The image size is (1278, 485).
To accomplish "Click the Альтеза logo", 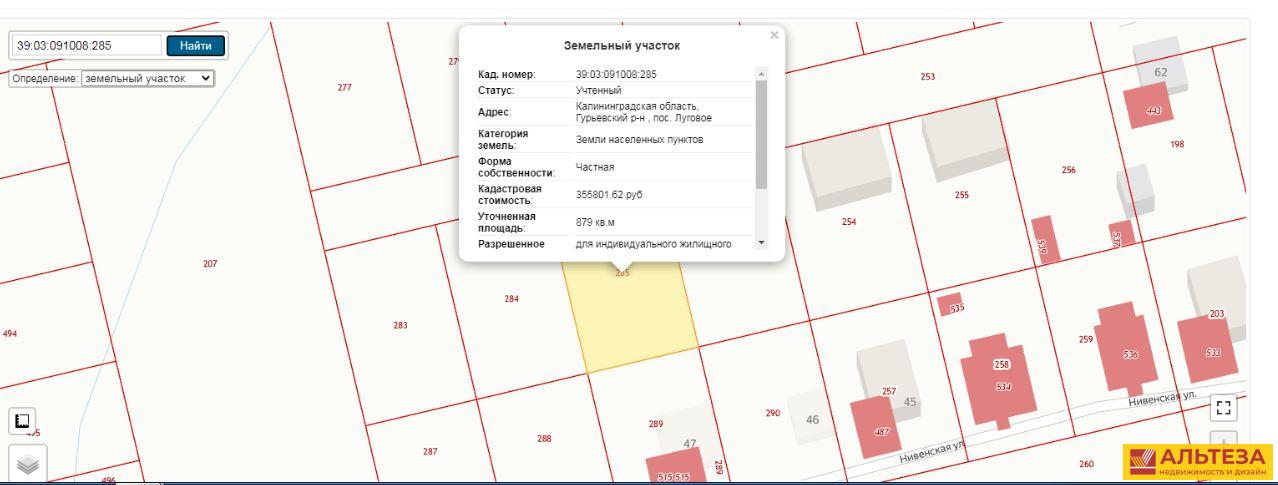I will (1197, 463).
